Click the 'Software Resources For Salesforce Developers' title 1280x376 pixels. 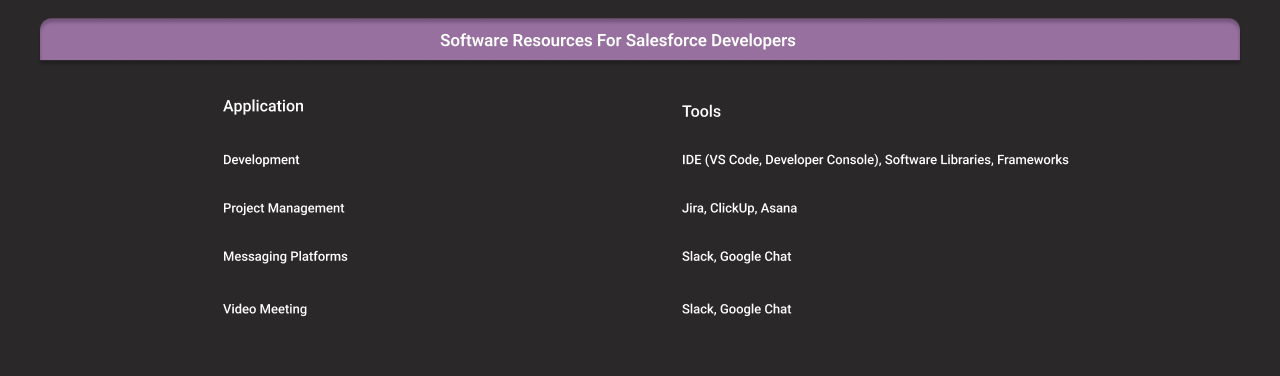pos(617,40)
